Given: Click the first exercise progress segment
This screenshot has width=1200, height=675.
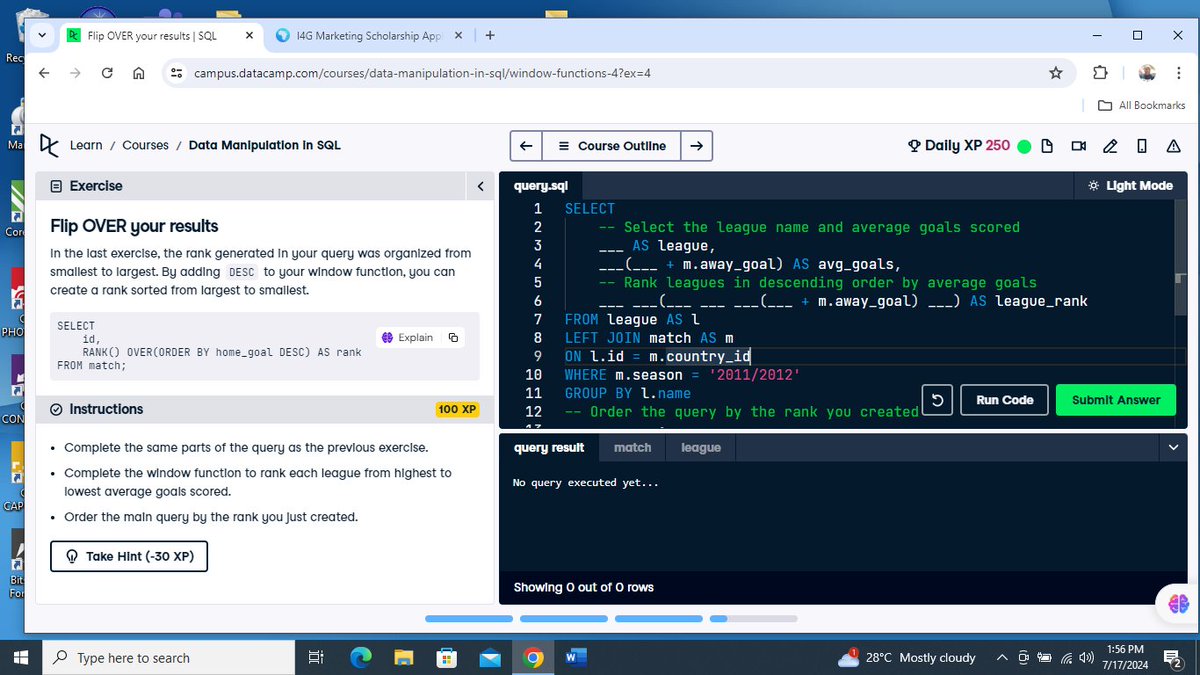Looking at the screenshot, I should 468,619.
